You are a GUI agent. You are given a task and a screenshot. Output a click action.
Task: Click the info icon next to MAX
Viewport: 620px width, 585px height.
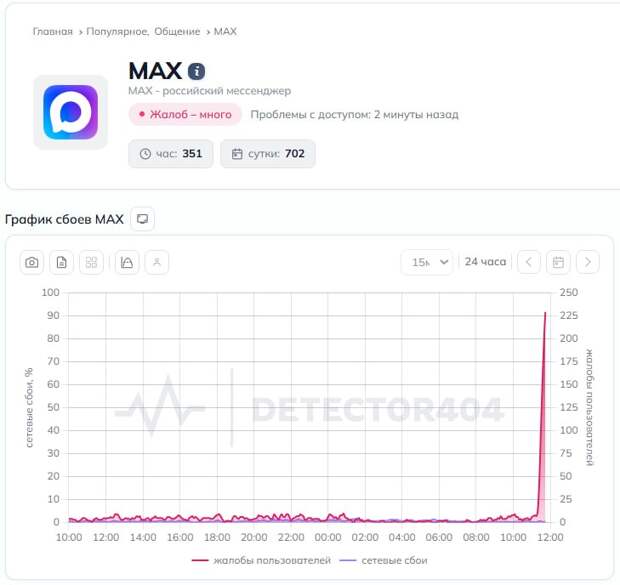tap(197, 71)
